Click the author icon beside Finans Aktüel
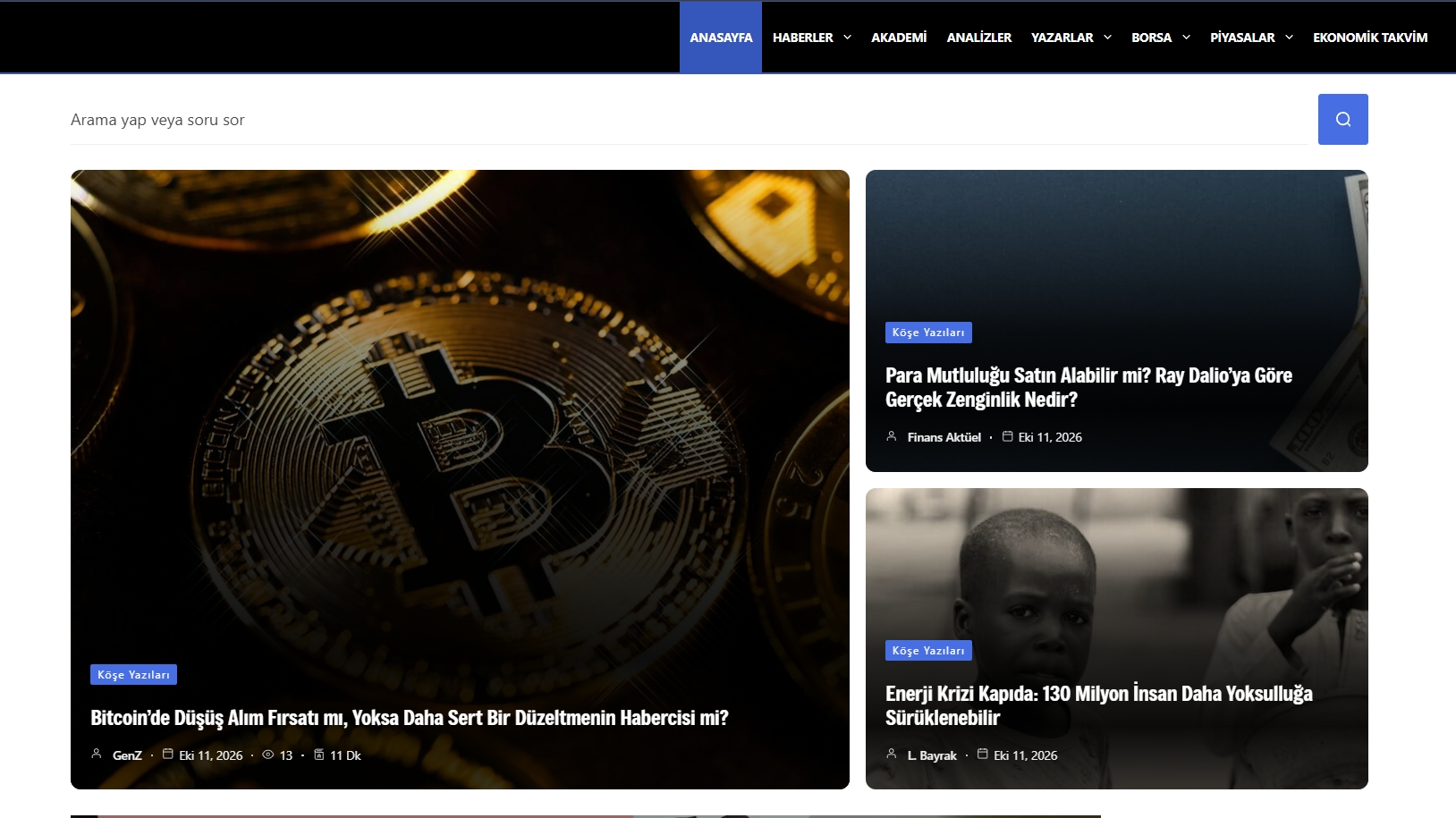Viewport: 1456px width, 818px height. click(892, 435)
